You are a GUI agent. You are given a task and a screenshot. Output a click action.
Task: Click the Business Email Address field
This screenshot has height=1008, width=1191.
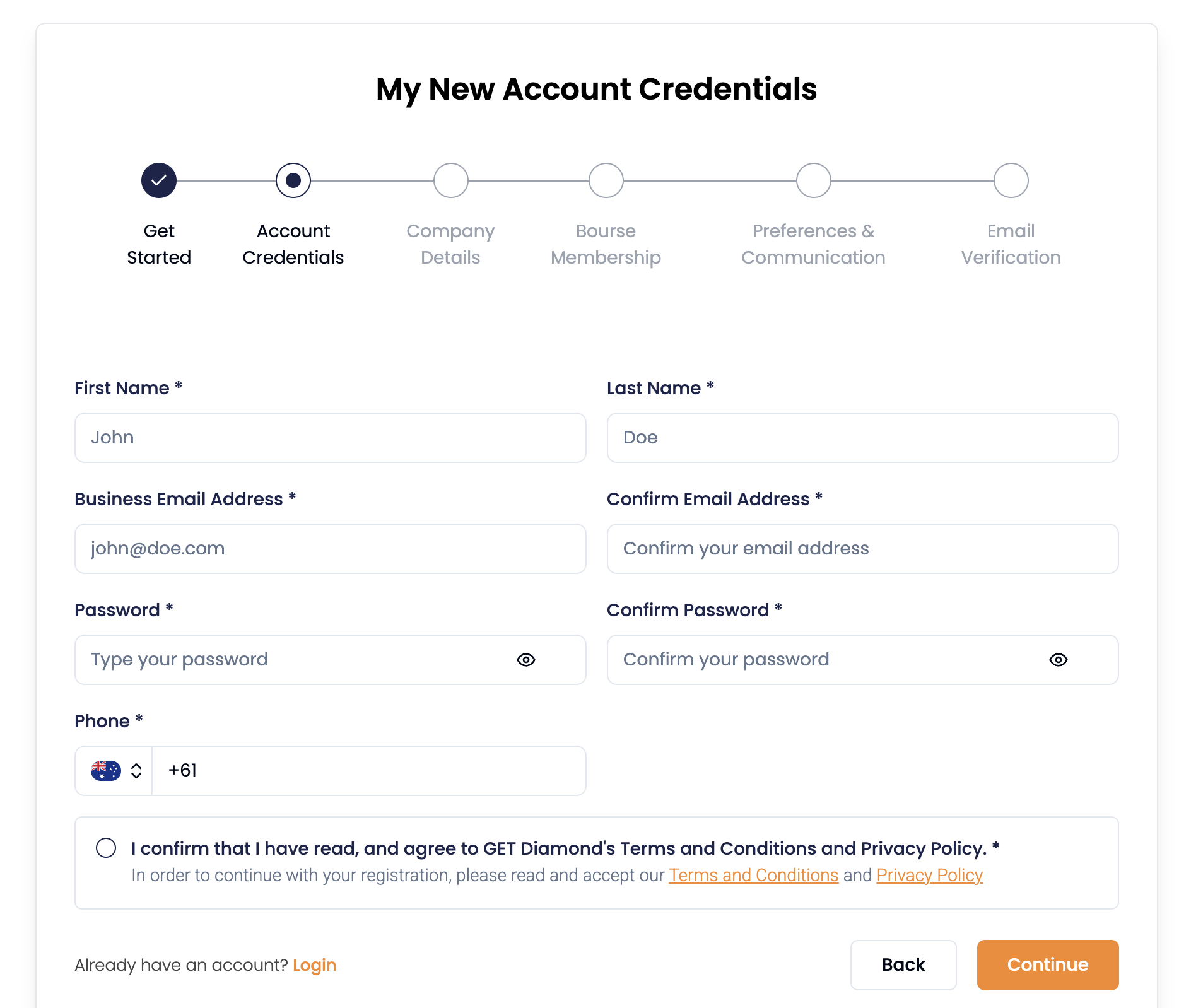click(x=331, y=549)
